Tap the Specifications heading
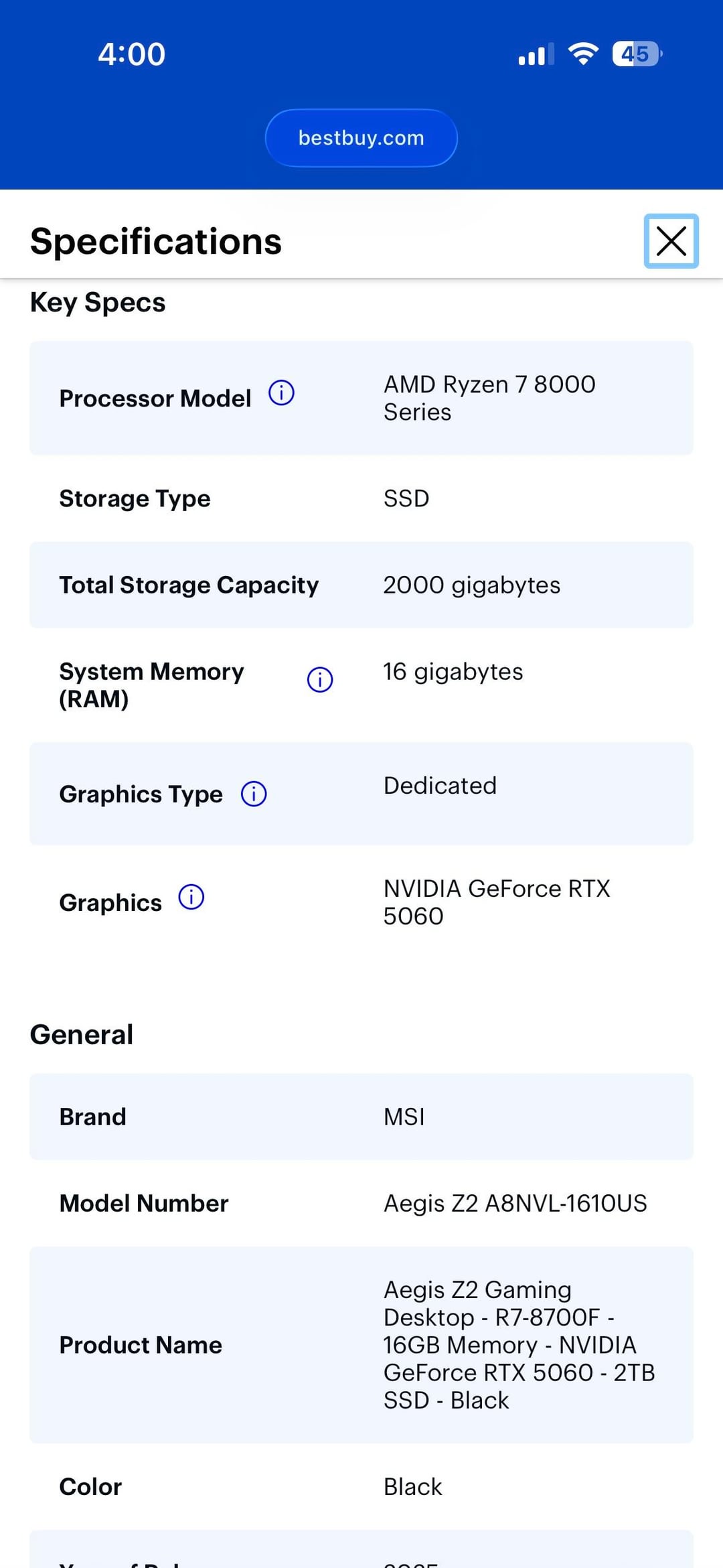Viewport: 723px width, 1568px height. click(x=156, y=242)
